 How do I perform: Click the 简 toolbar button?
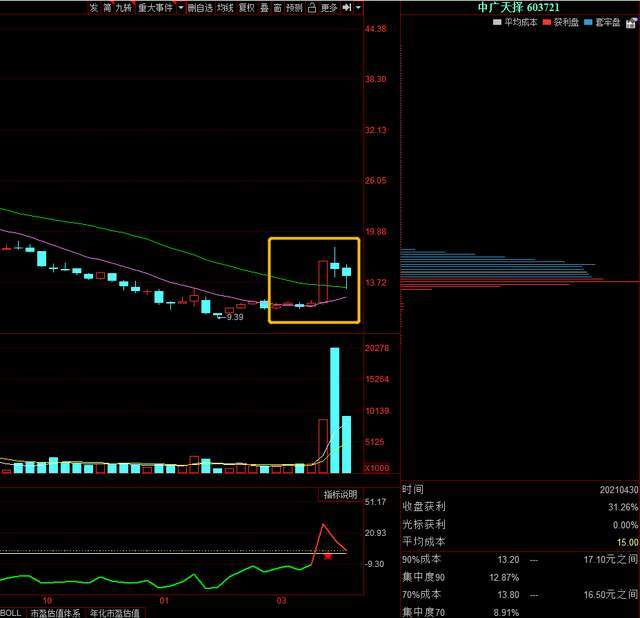coord(107,8)
